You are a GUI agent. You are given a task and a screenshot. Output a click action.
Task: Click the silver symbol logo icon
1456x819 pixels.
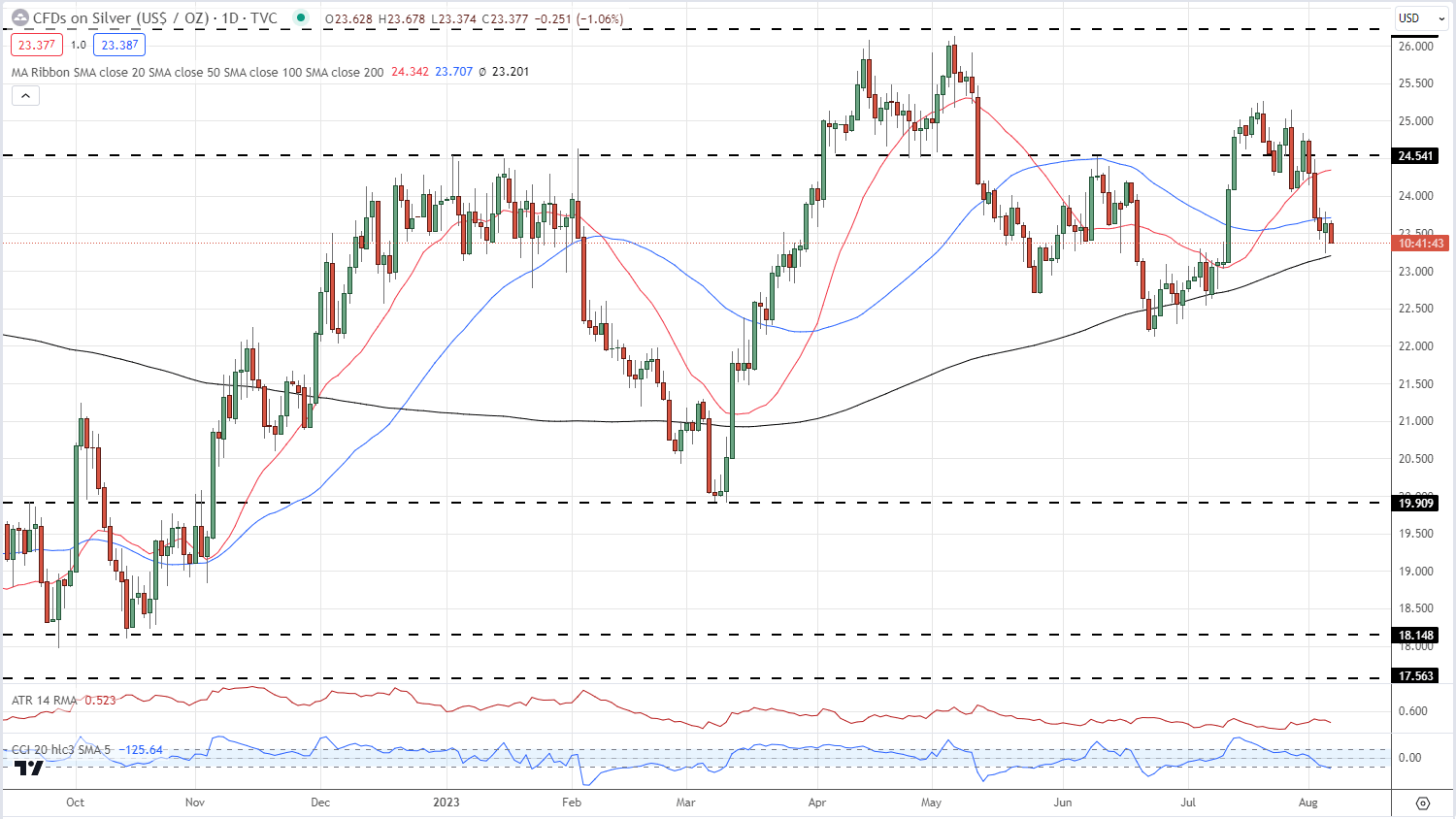click(x=20, y=17)
